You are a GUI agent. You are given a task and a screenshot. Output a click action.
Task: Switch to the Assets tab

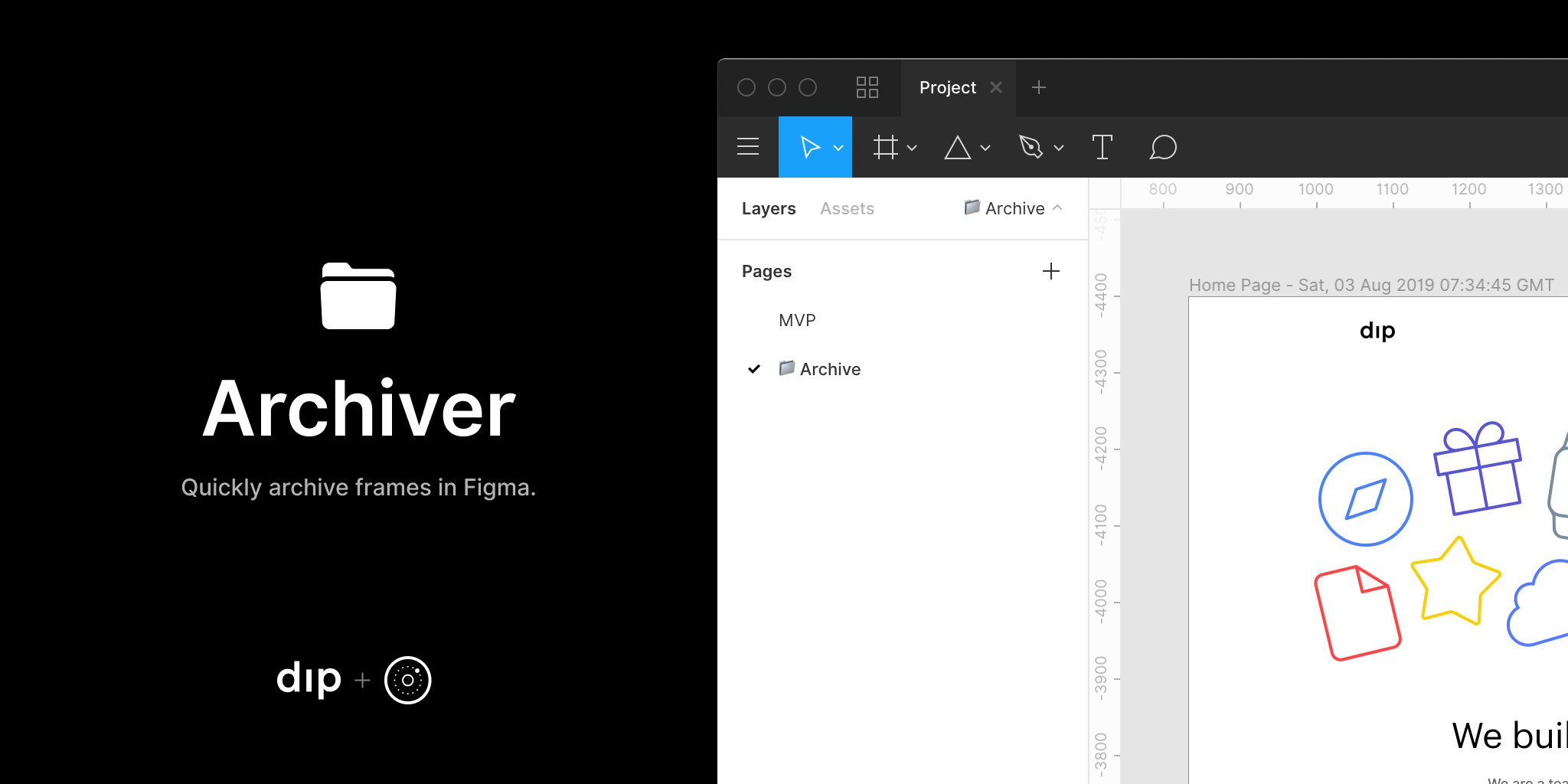click(847, 208)
